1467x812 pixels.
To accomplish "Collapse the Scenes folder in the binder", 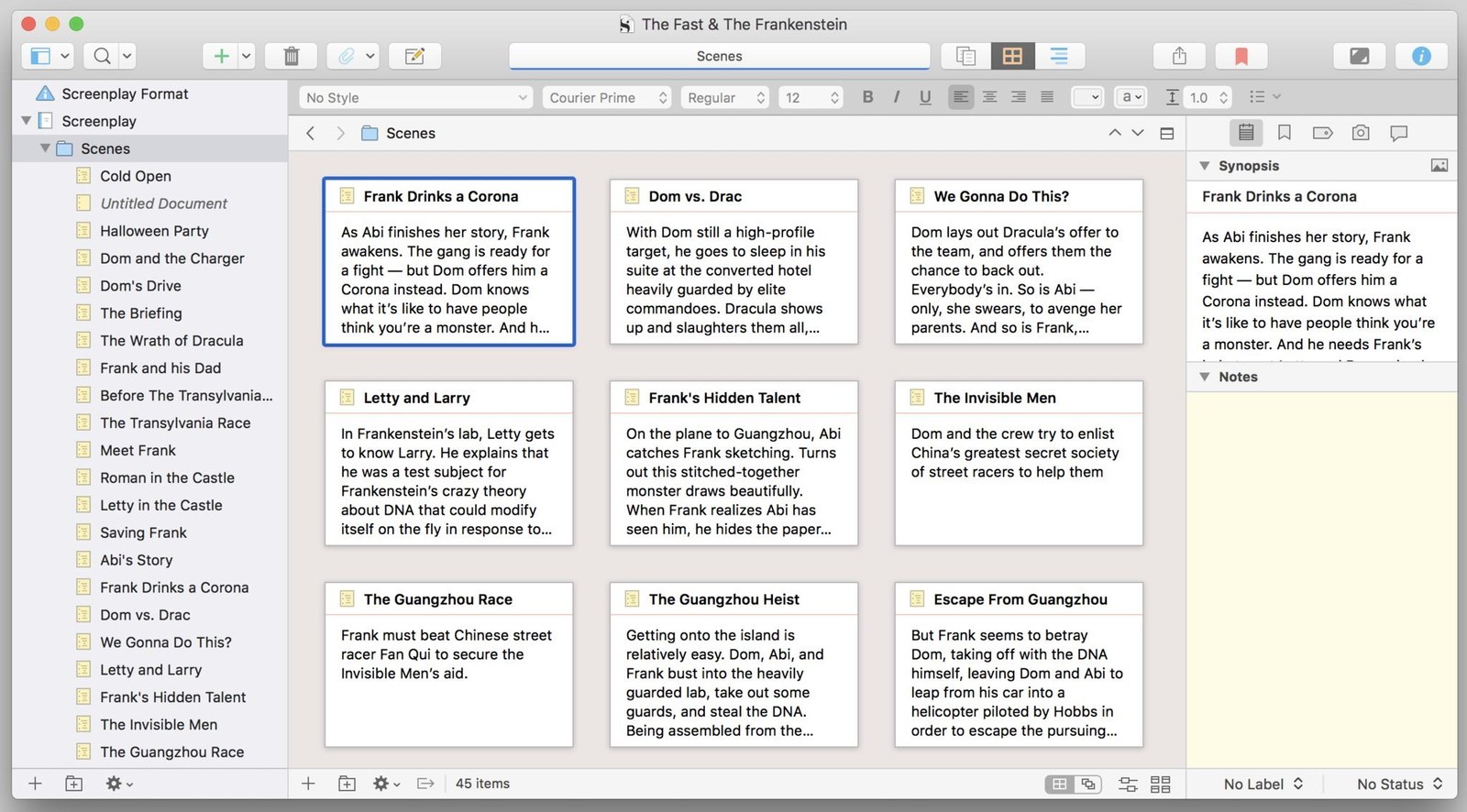I will (45, 148).
